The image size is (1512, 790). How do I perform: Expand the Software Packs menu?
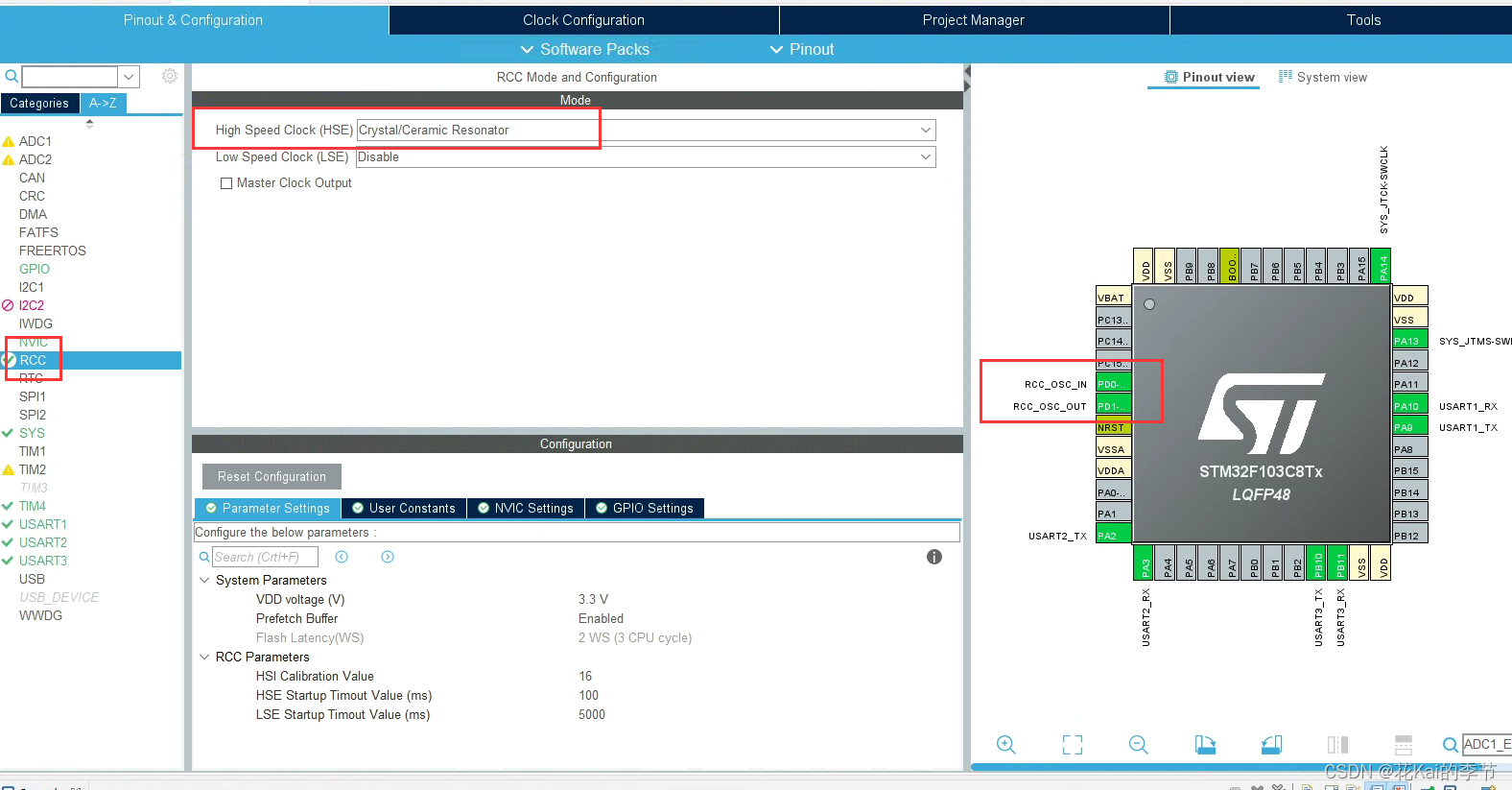(584, 49)
